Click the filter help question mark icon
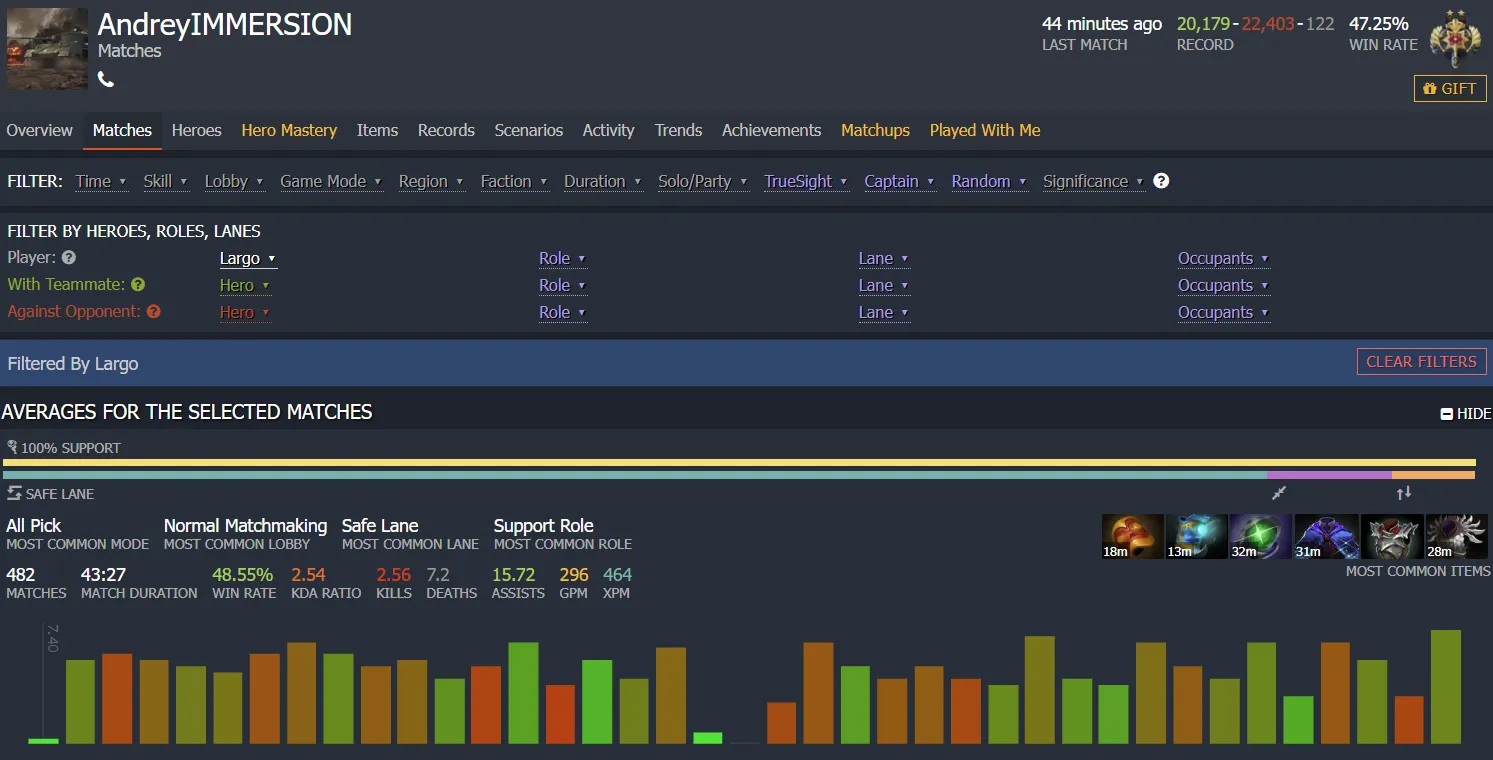The image size is (1493, 760). click(1161, 181)
